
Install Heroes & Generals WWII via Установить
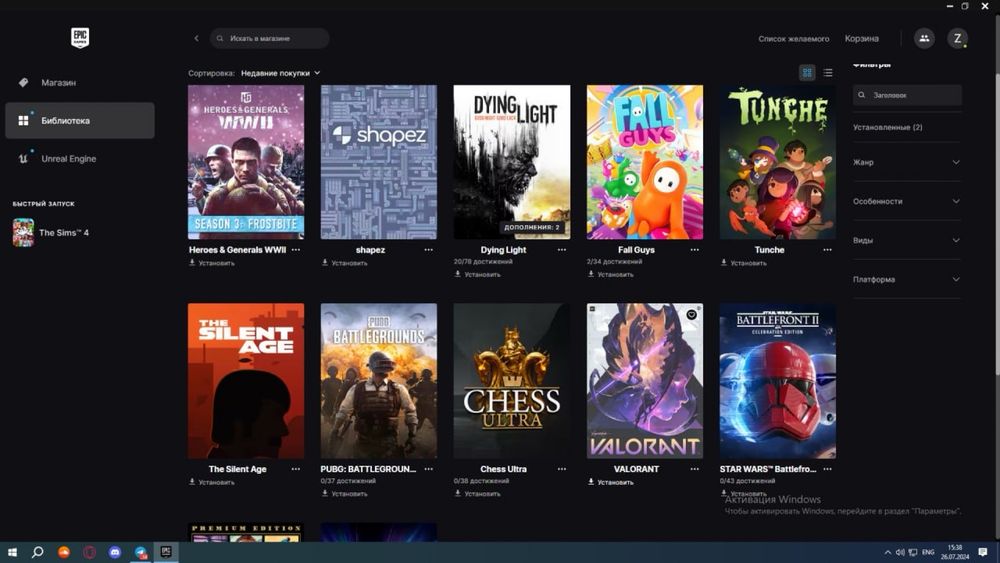coord(212,263)
